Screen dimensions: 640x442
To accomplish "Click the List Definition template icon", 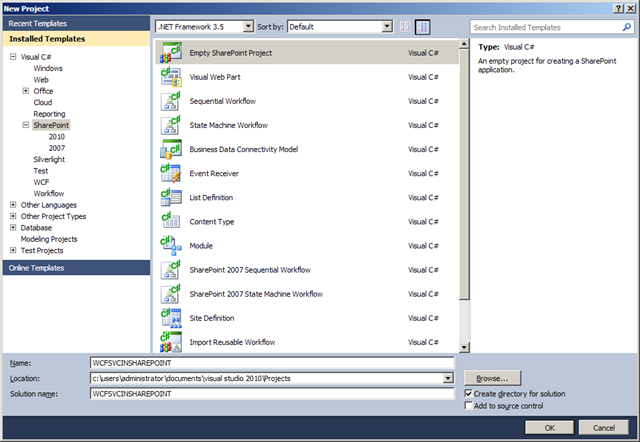I will [x=171, y=197].
